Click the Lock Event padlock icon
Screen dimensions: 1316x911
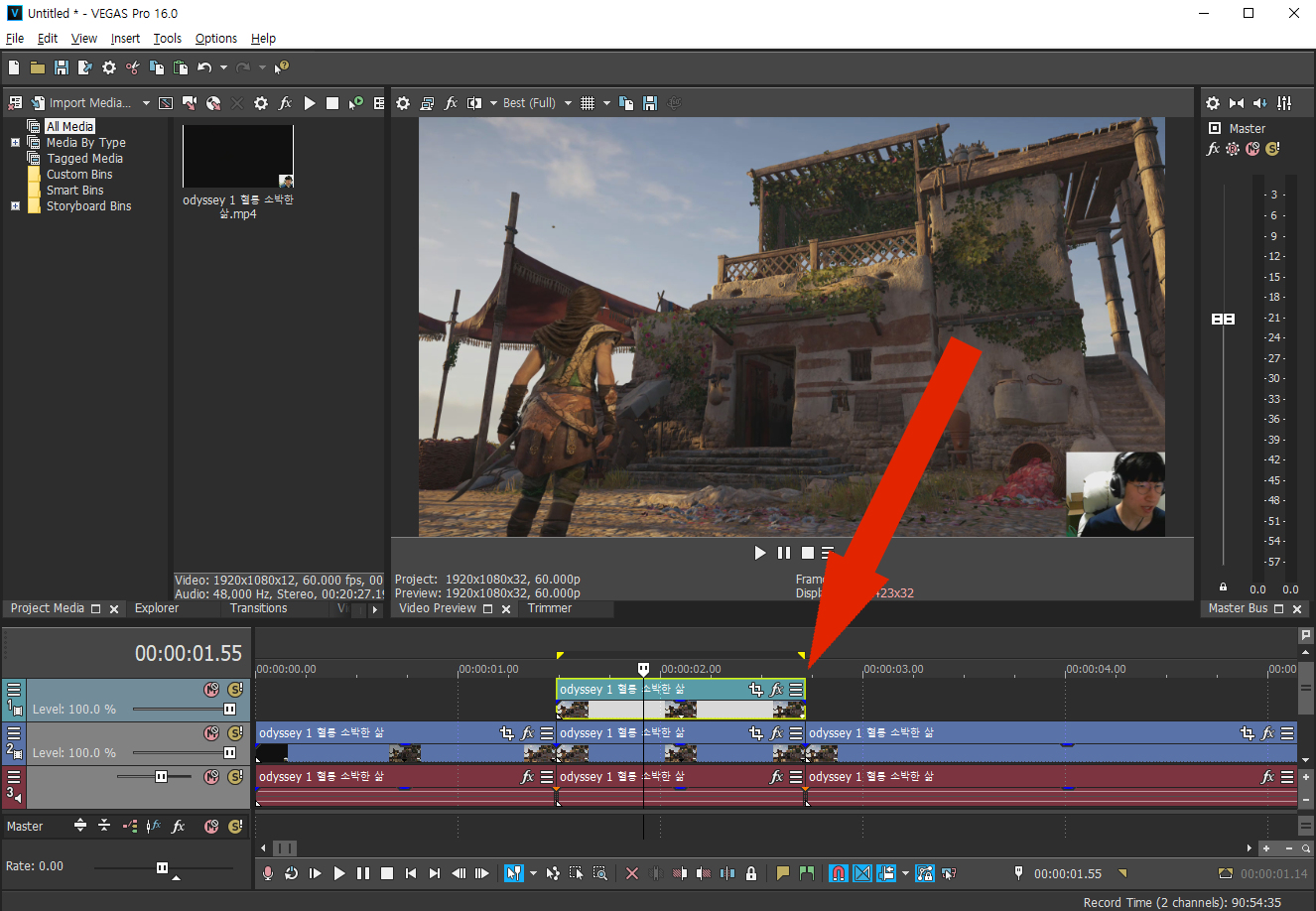coord(751,873)
